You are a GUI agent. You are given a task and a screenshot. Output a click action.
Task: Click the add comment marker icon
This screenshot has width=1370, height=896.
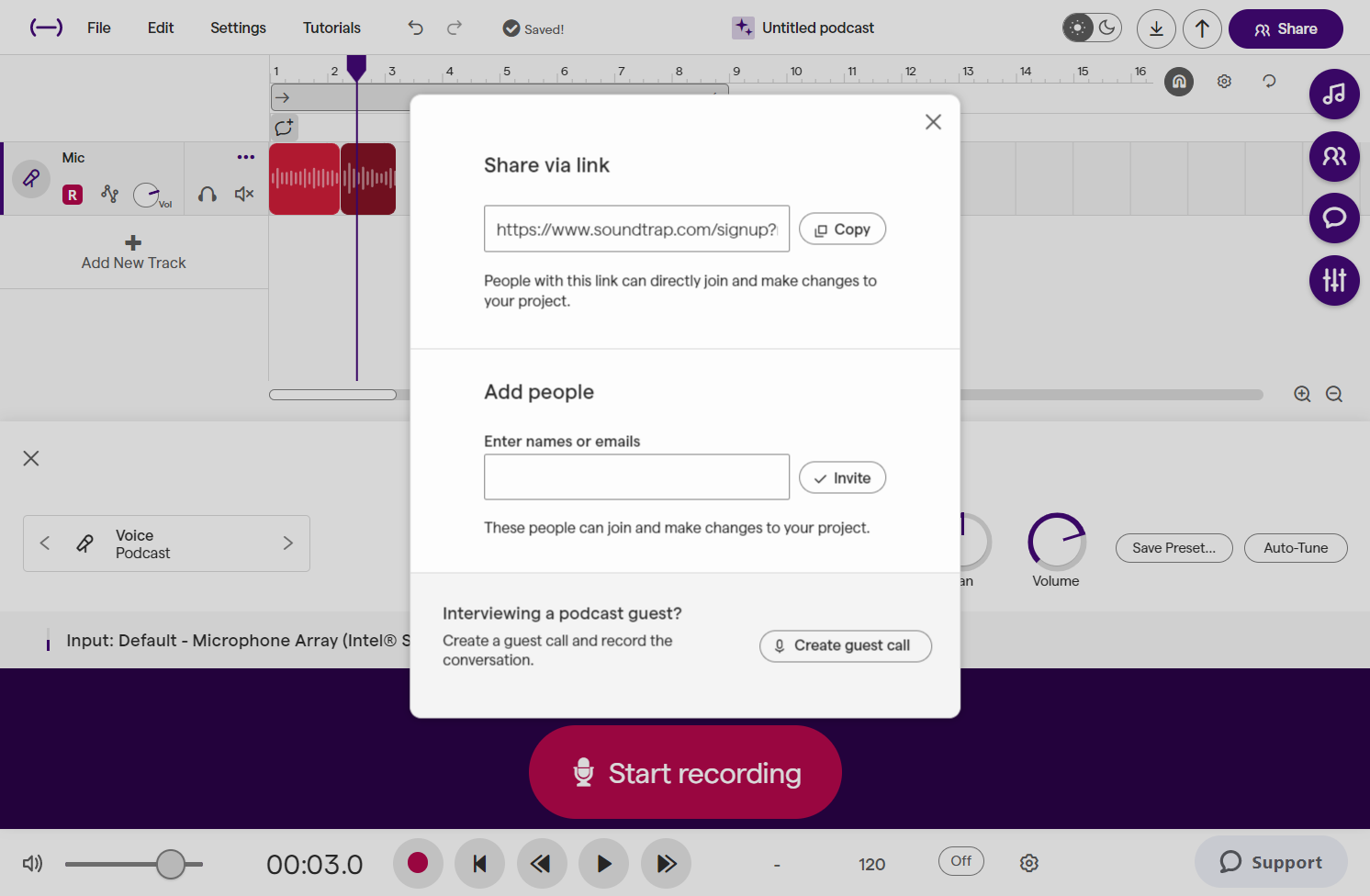(284, 127)
